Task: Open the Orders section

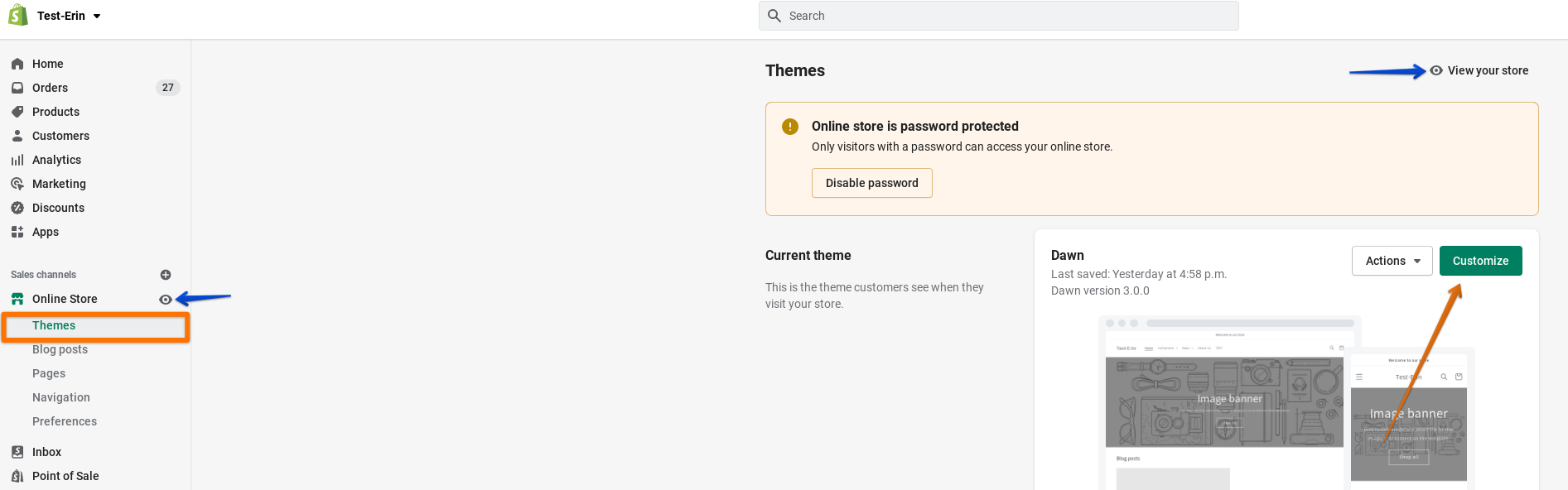Action: coord(50,88)
